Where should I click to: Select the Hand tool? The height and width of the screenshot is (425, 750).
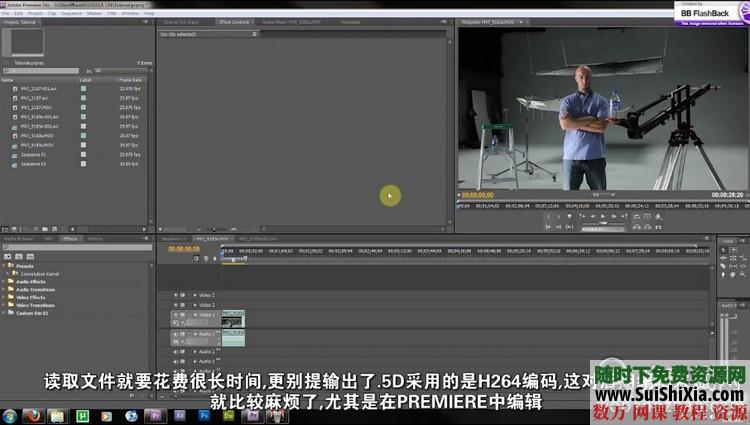click(x=733, y=274)
